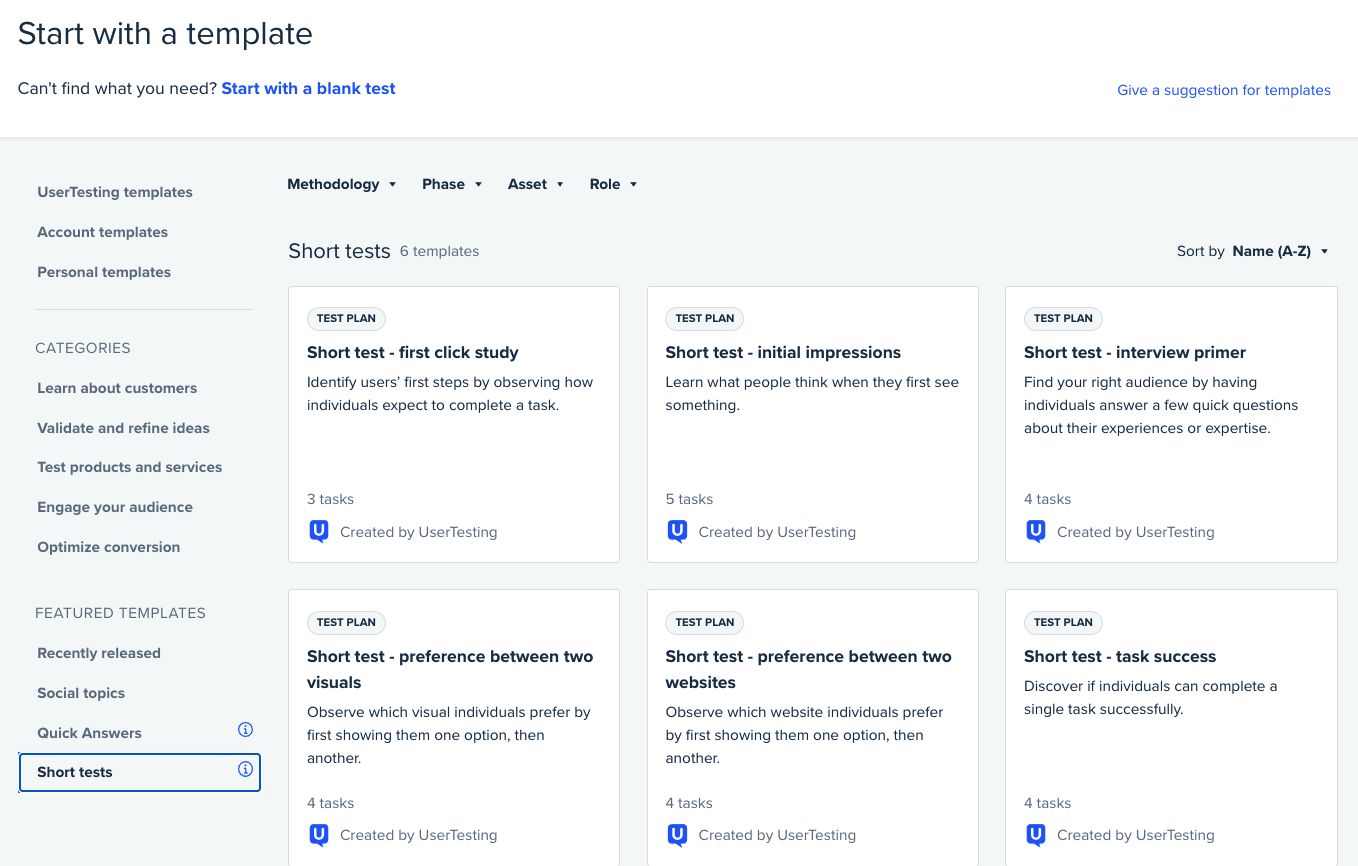This screenshot has width=1358, height=866.
Task: Click UserTesting logo on preference between two visuals card
Action: 319,835
